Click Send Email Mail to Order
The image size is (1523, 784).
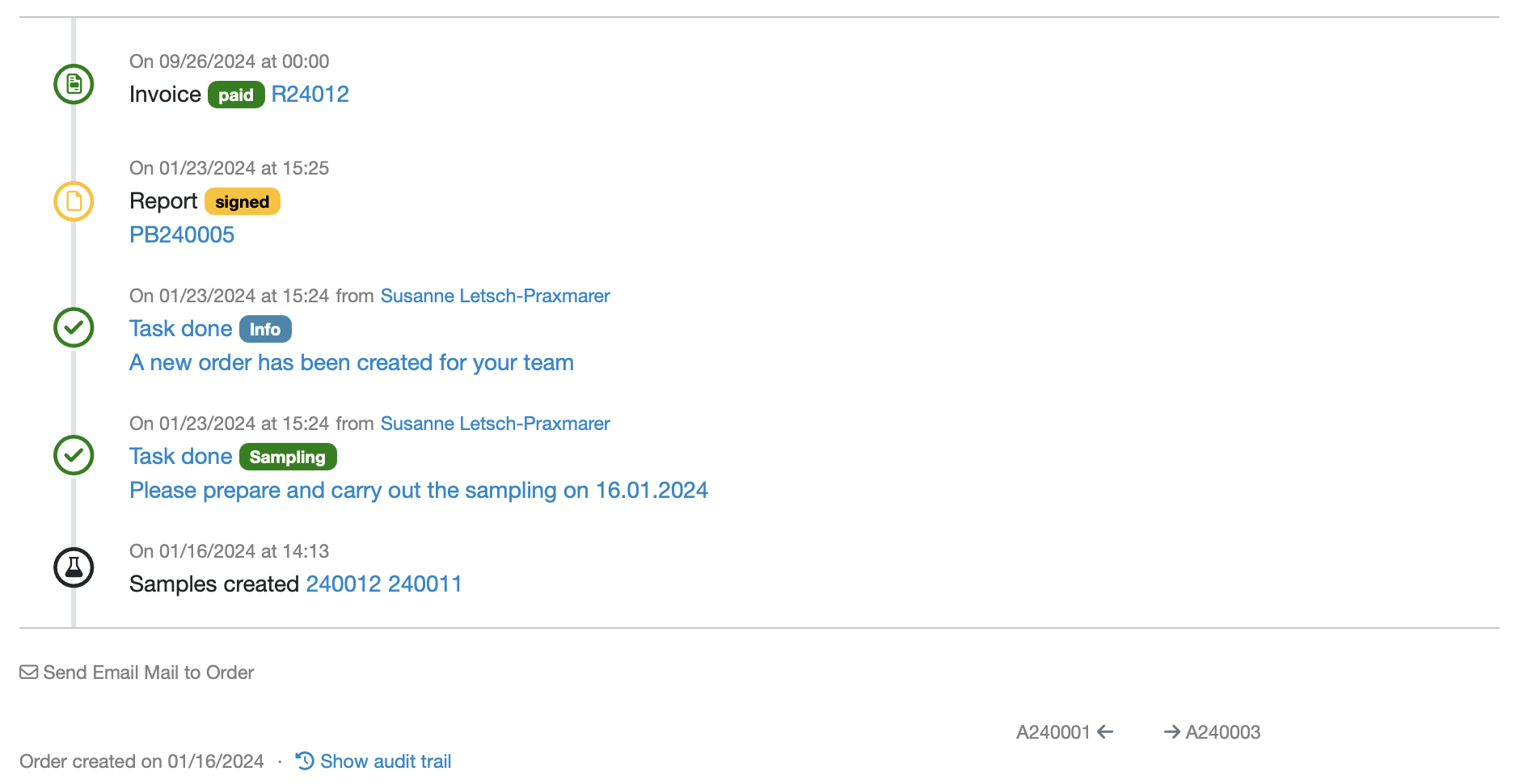point(148,672)
